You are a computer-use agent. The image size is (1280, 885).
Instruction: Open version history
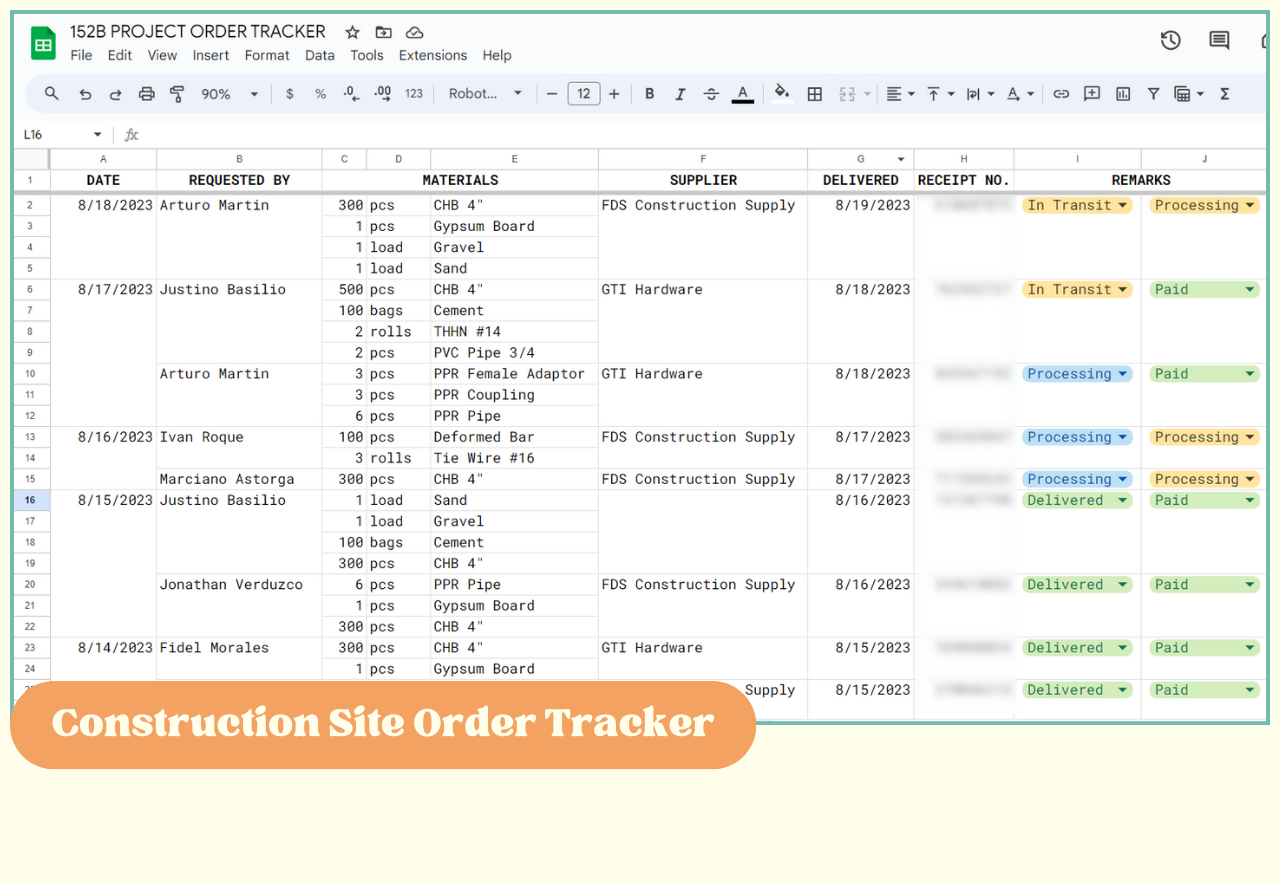pos(1170,40)
